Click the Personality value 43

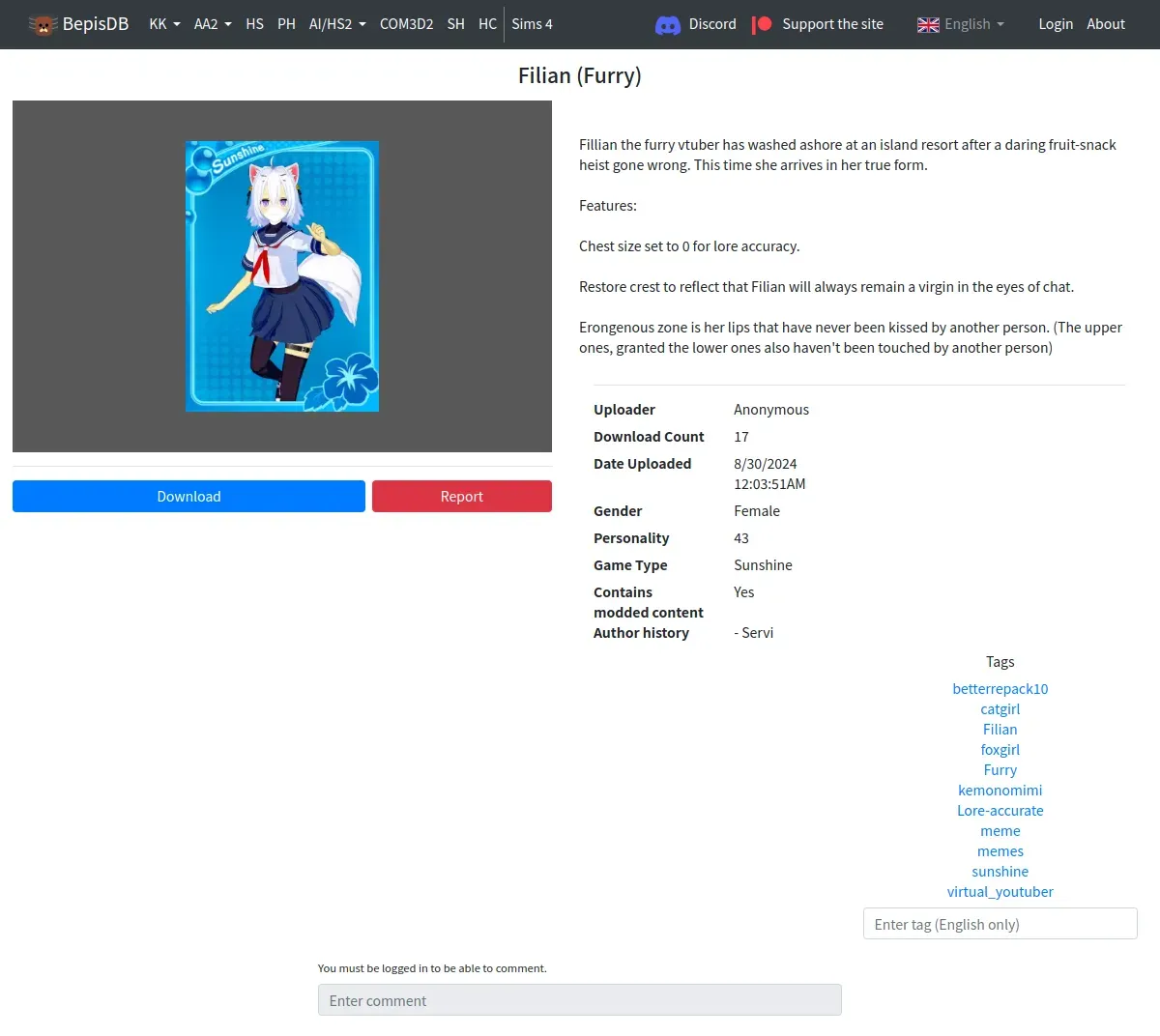[741, 538]
